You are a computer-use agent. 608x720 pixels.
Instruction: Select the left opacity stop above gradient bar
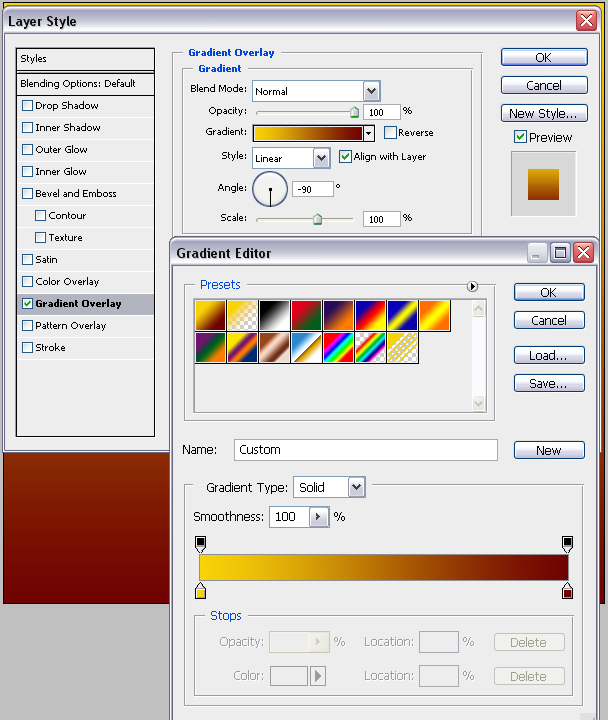[200, 544]
